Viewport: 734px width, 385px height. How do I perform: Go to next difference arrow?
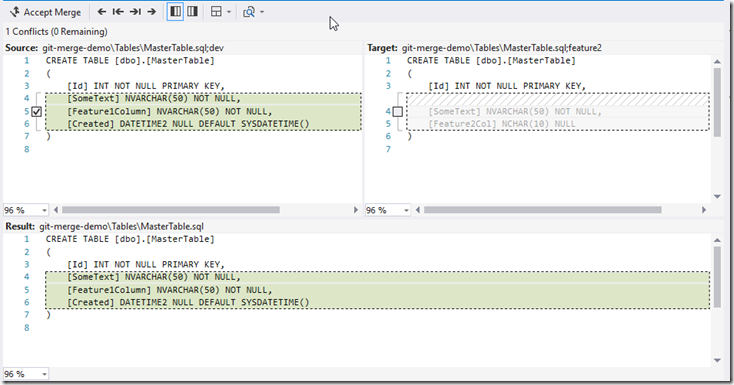152,12
